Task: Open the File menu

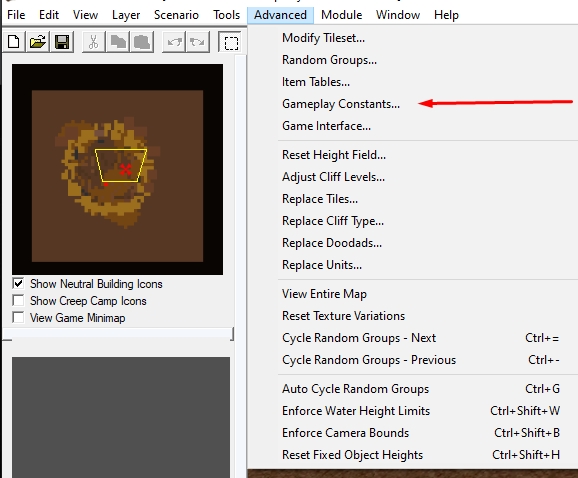Action: pyautogui.click(x=16, y=15)
